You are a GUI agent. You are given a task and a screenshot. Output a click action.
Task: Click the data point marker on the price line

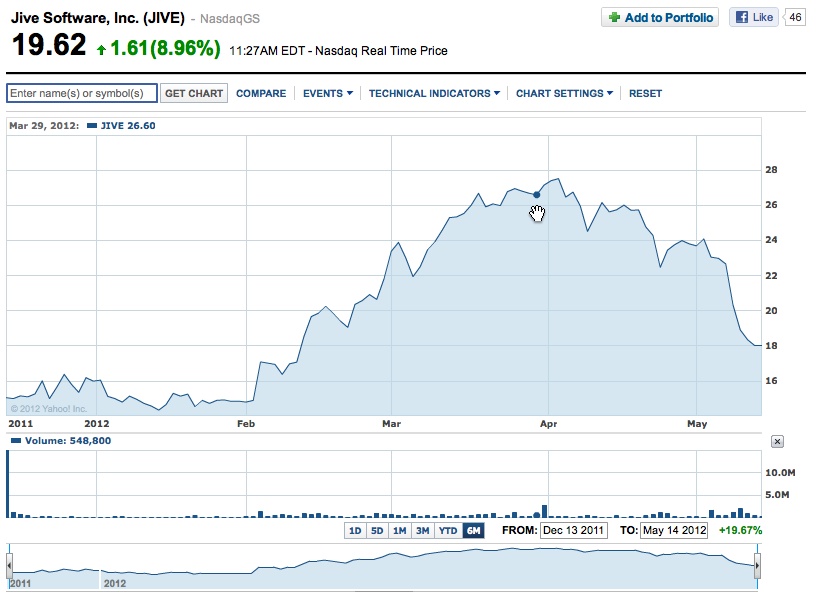537,195
